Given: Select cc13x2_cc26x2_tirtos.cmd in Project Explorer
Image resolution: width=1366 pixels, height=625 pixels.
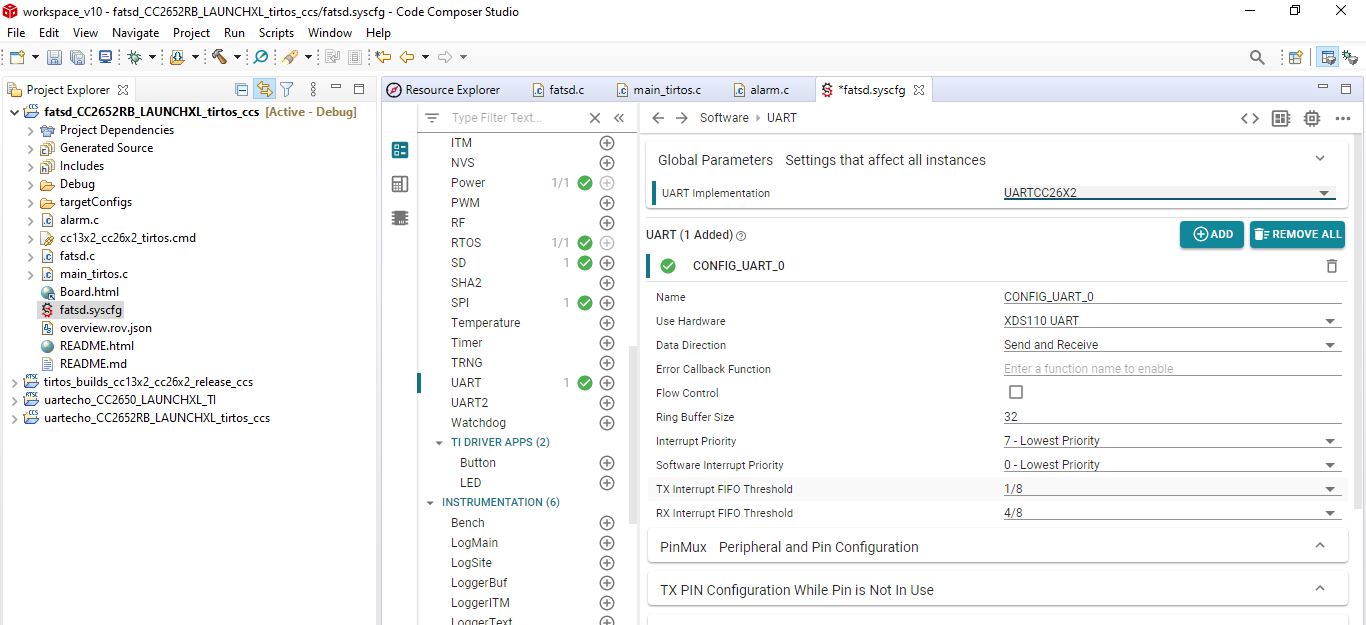Looking at the screenshot, I should 127,238.
